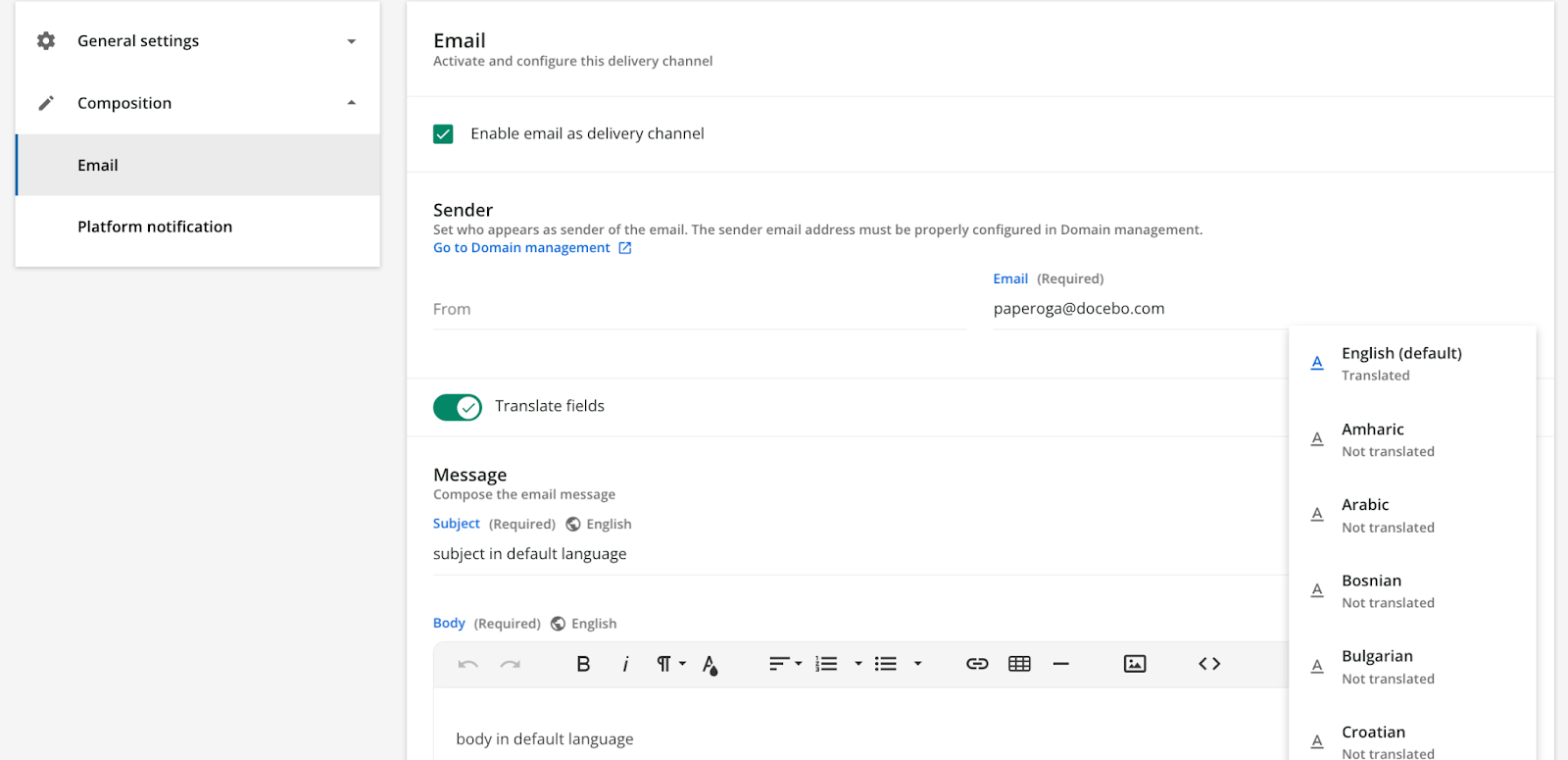Open code view in the editor
Screen dimensions: 1568x760
[x=1209, y=664]
